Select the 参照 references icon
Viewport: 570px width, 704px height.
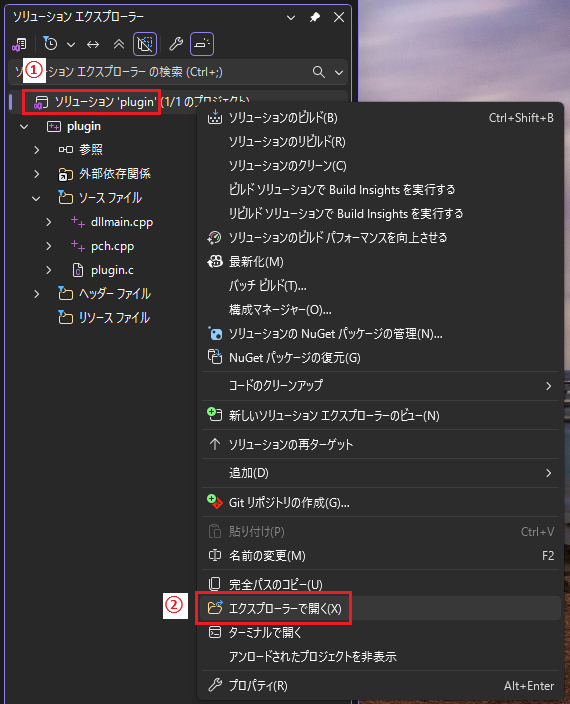click(x=66, y=150)
